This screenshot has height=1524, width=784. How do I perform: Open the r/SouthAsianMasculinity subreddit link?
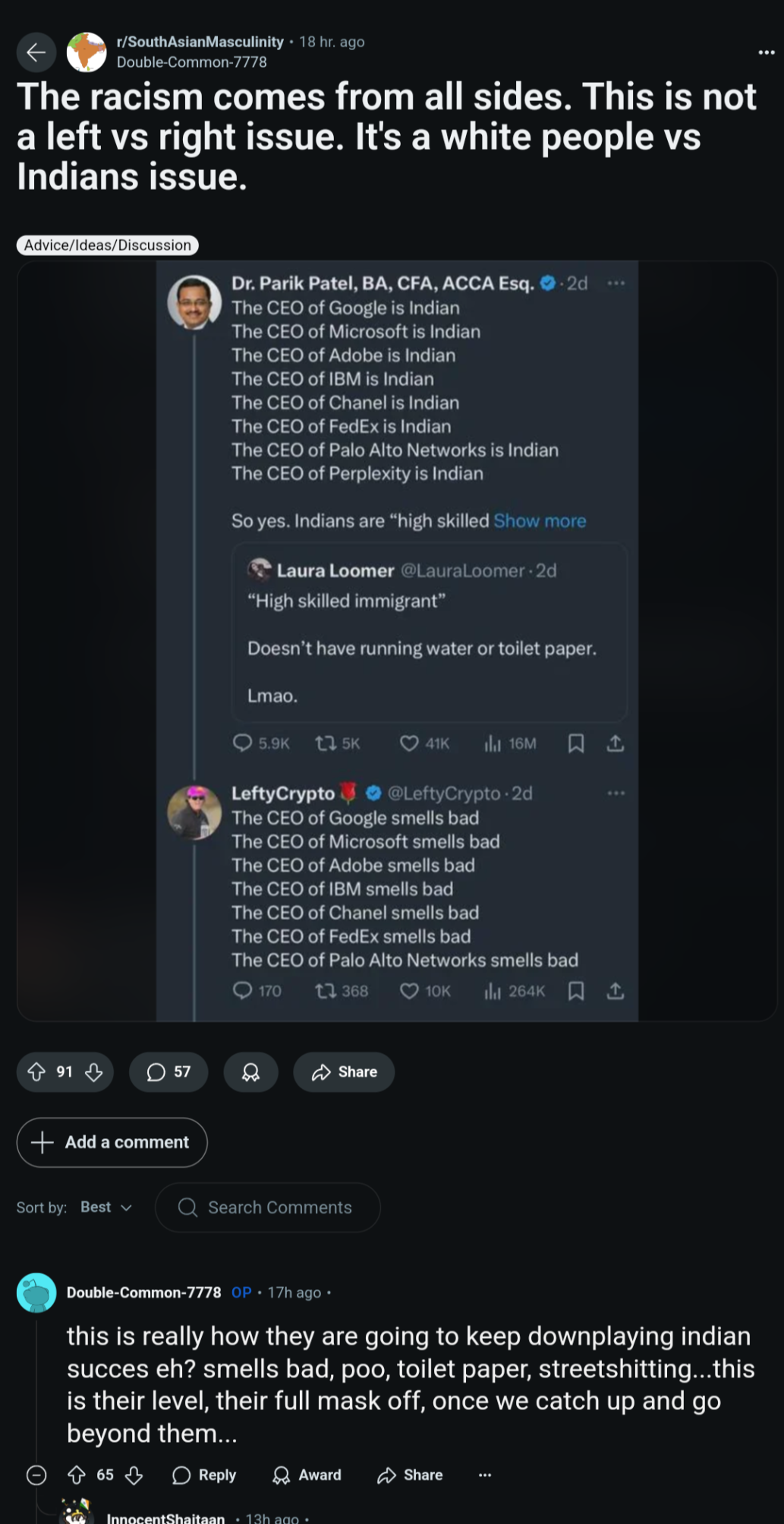pos(200,42)
